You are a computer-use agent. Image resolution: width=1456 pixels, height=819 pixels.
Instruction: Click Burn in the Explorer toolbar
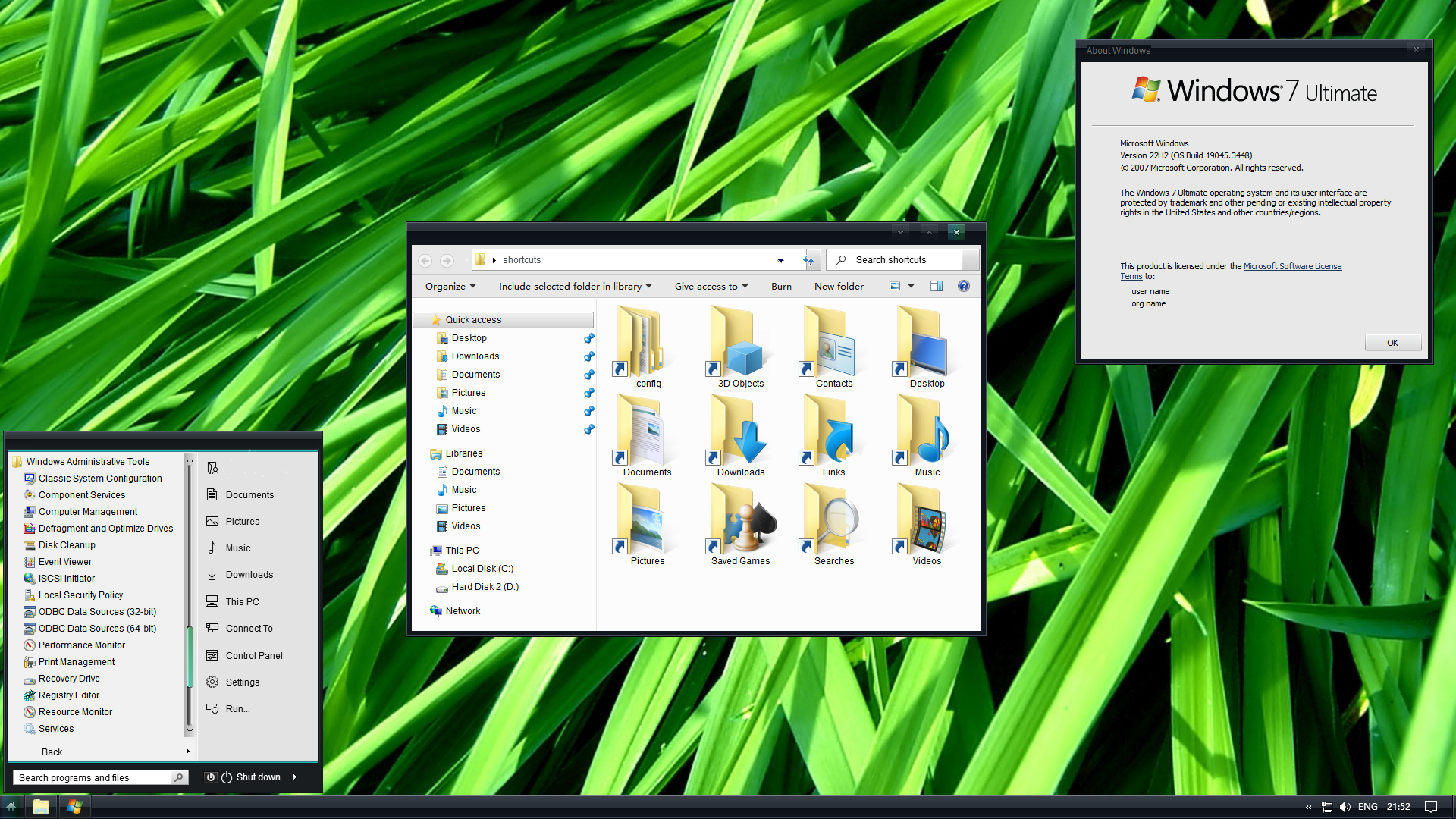pyautogui.click(x=781, y=287)
